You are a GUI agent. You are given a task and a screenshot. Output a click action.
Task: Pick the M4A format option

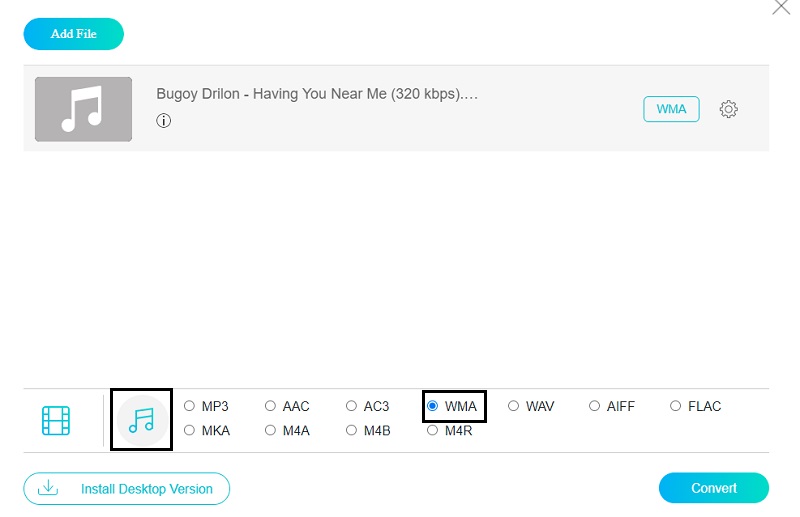[271, 430]
